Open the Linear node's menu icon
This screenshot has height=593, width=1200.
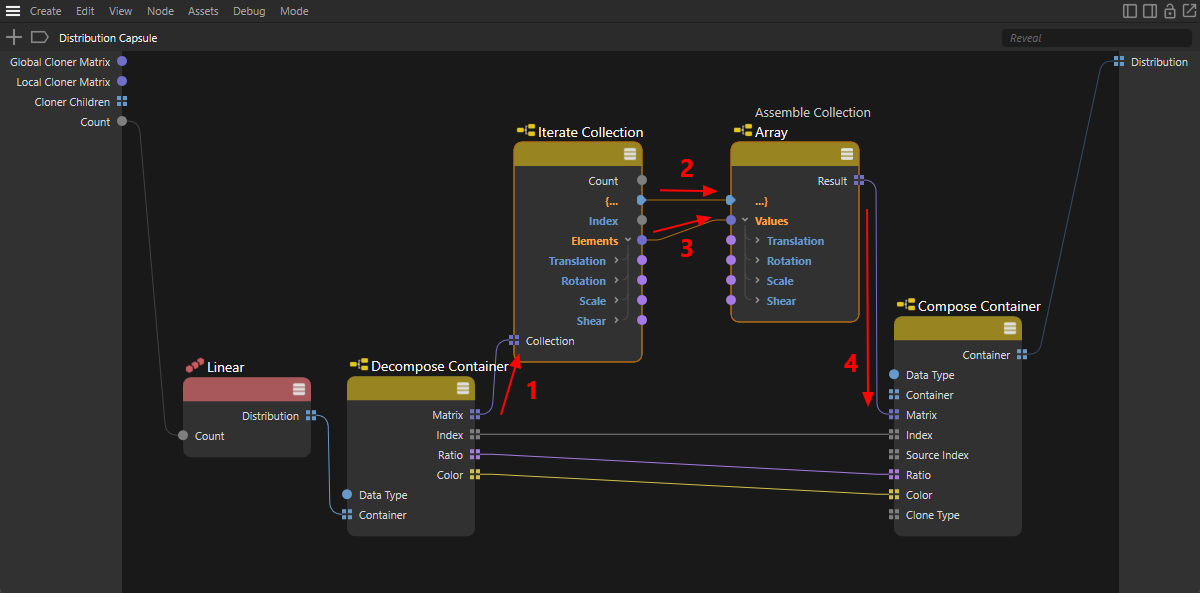coord(298,389)
